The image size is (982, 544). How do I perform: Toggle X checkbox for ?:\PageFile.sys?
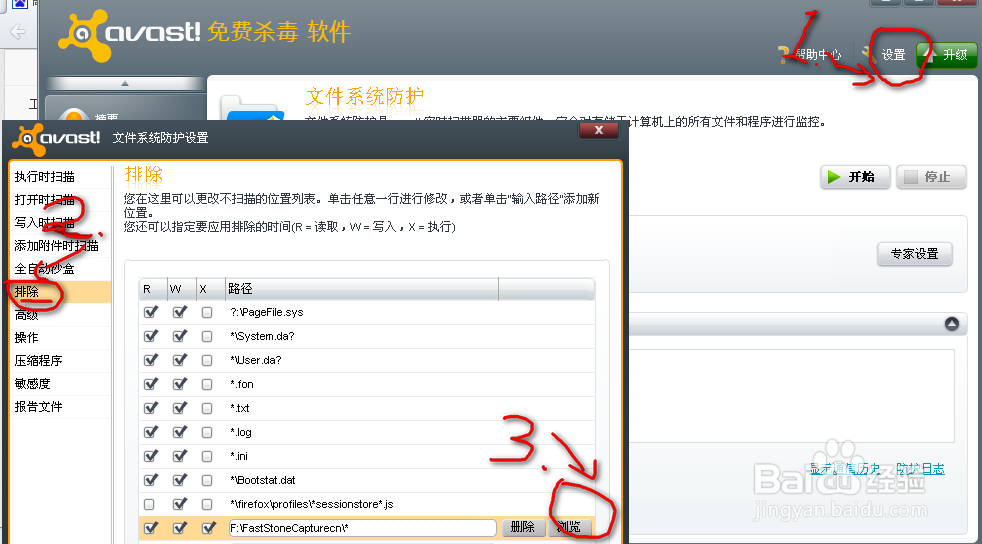pyautogui.click(x=207, y=312)
